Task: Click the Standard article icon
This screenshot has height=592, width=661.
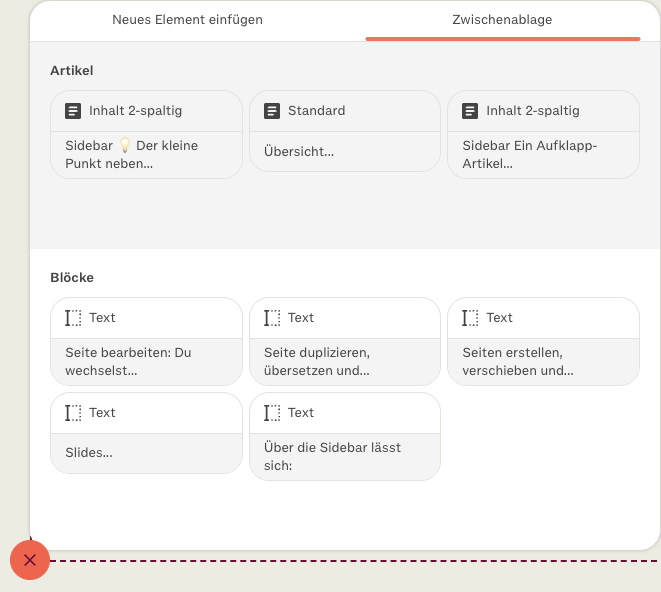Action: point(272,111)
